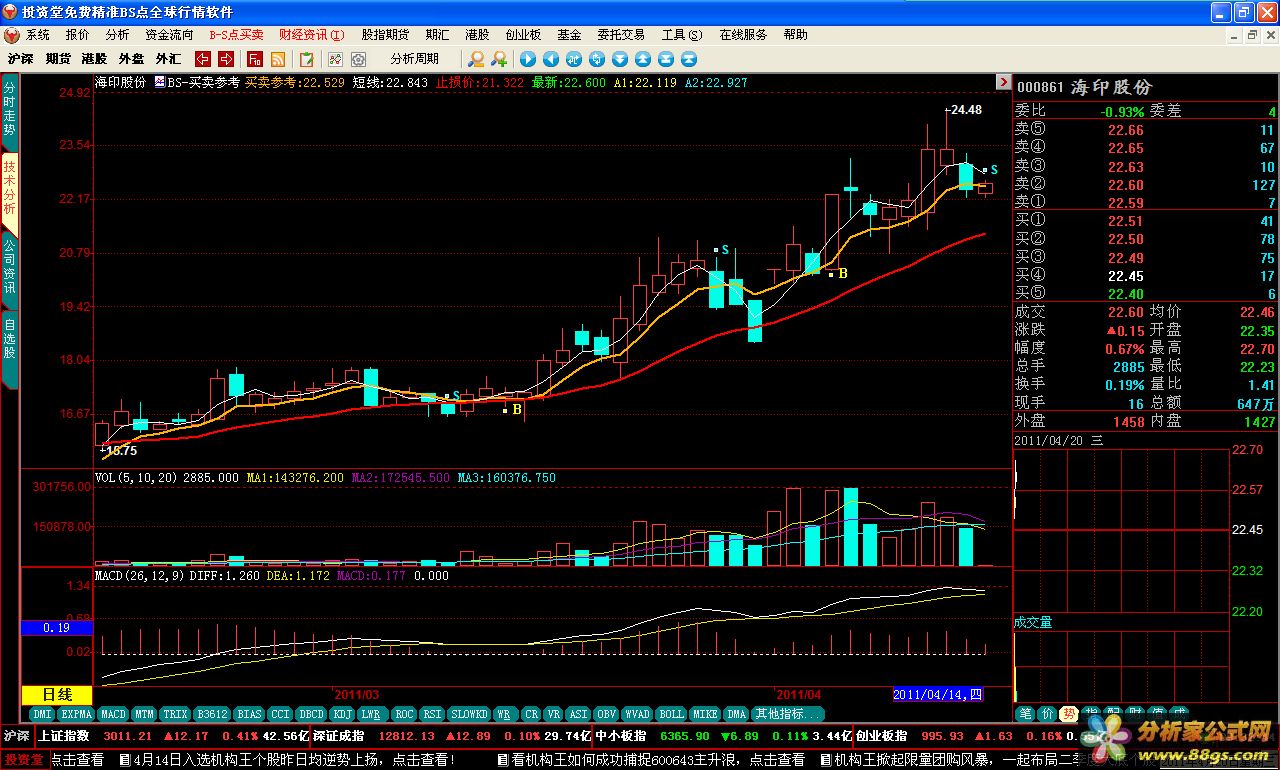Image resolution: width=1280 pixels, height=770 pixels.
Task: Click the 上证指数 index in status bar
Action: [x=65, y=736]
